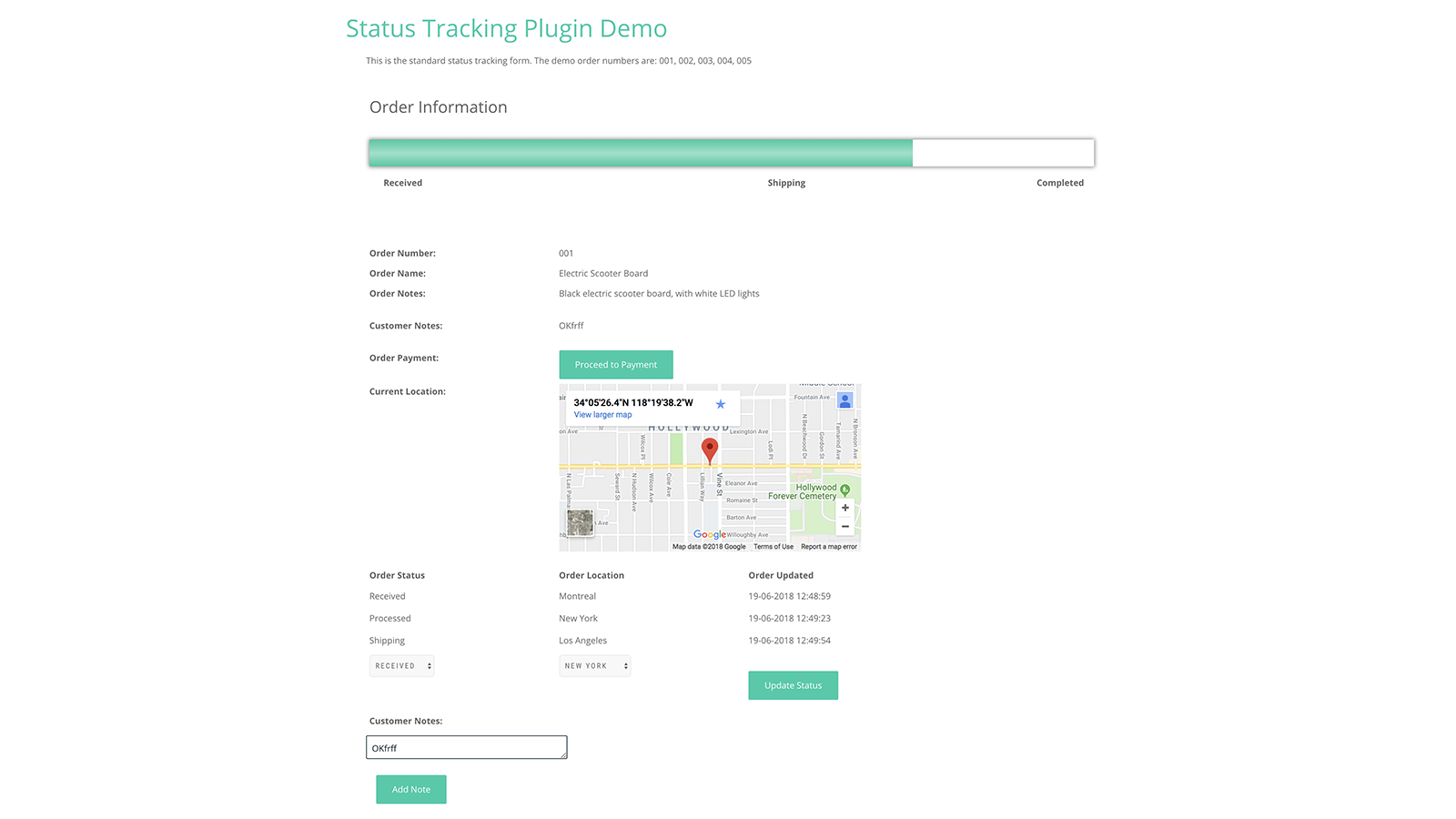
Task: Open the RECEIVED order status dropdown
Action: [402, 666]
